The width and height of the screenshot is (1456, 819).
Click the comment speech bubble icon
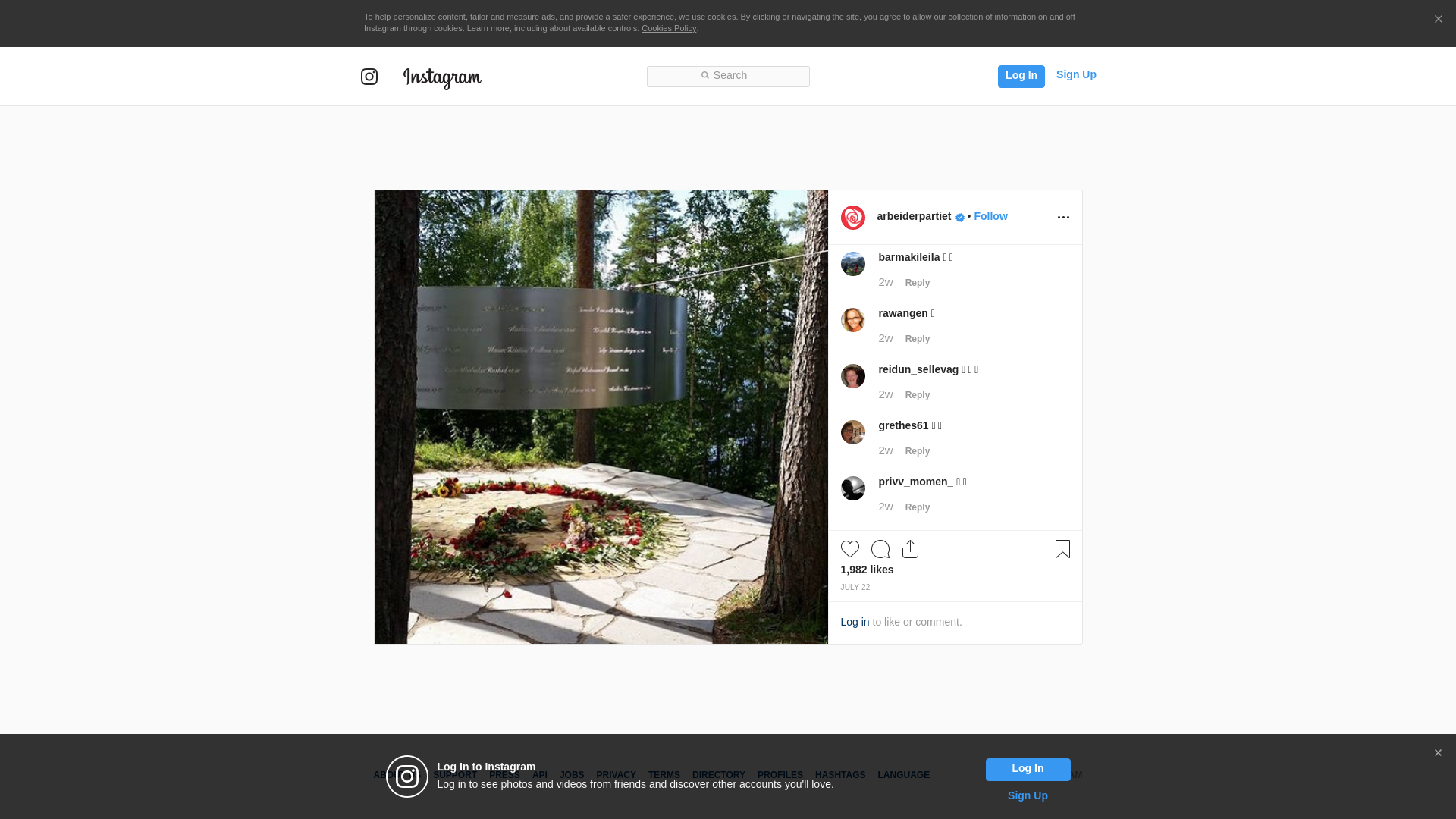[x=880, y=549]
